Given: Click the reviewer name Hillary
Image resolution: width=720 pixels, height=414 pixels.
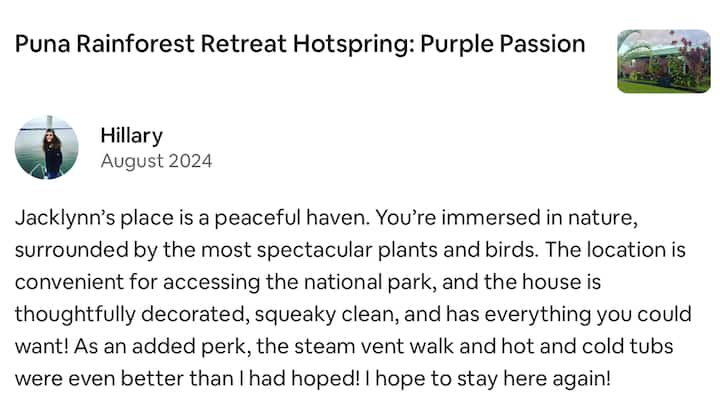Looking at the screenshot, I should 131,135.
